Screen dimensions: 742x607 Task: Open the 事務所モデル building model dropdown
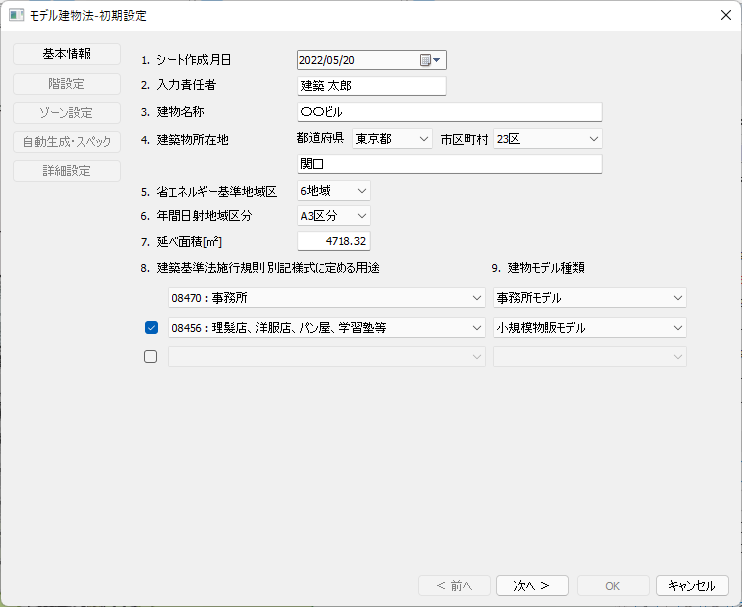(590, 298)
